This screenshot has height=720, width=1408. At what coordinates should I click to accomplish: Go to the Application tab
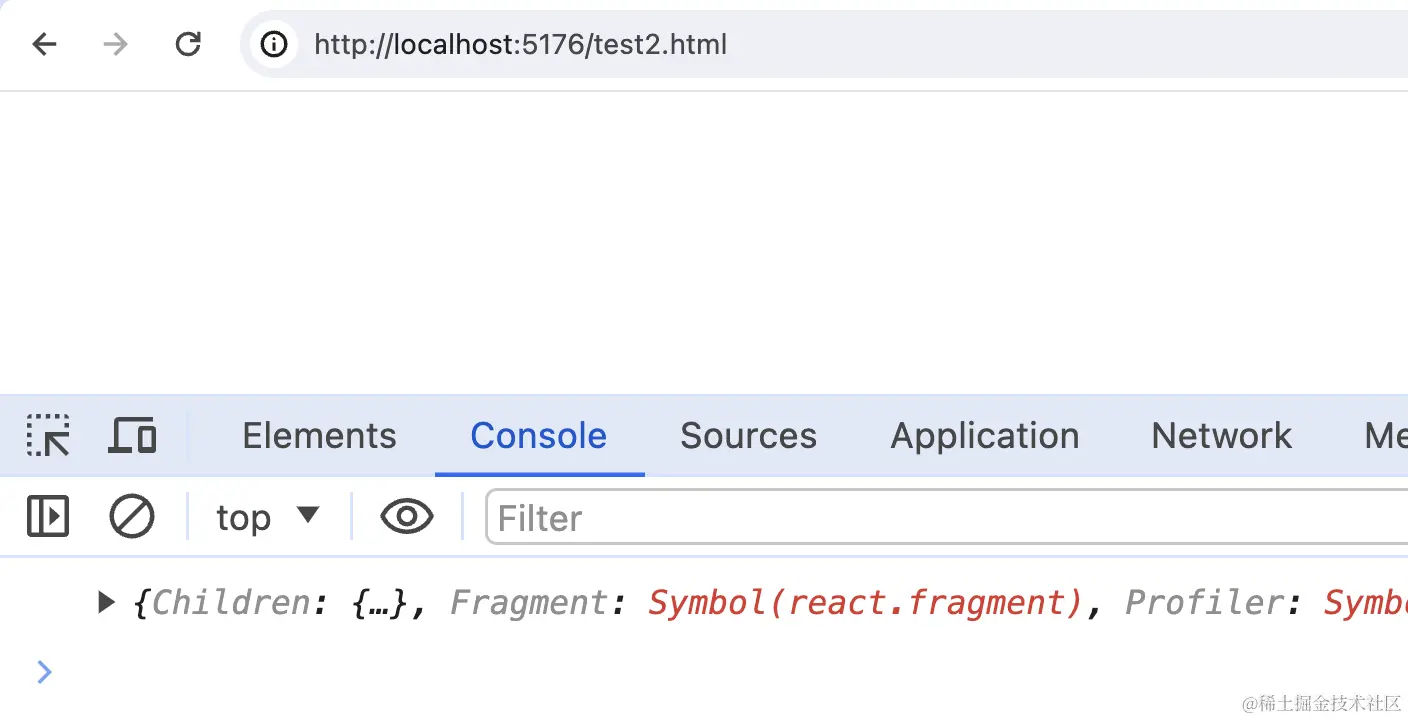[x=984, y=436]
